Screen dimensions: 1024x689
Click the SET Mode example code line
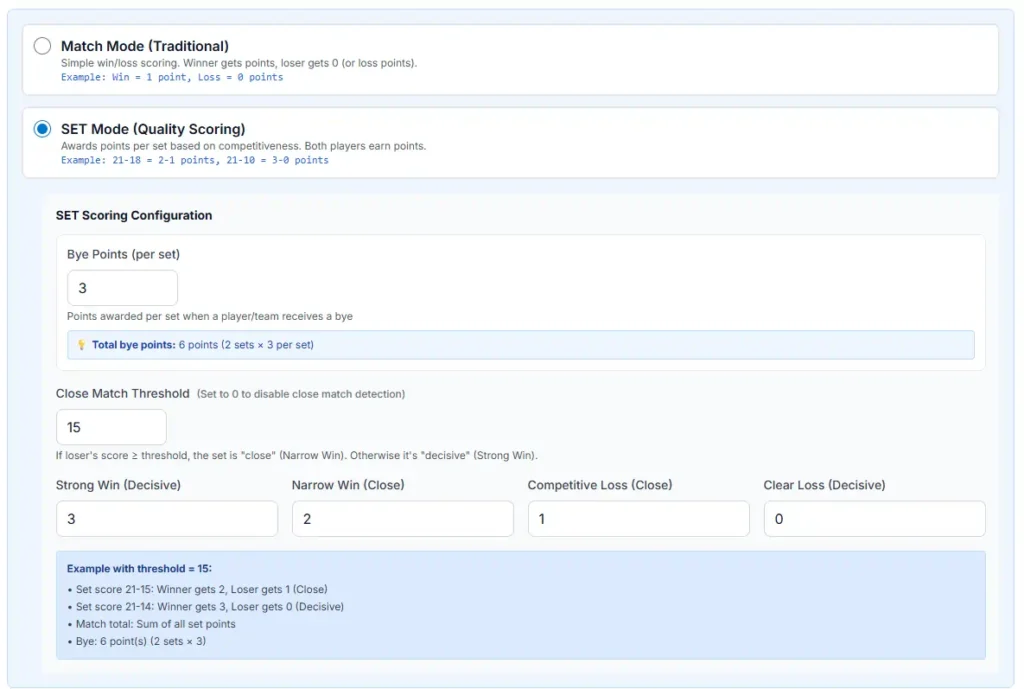195,160
